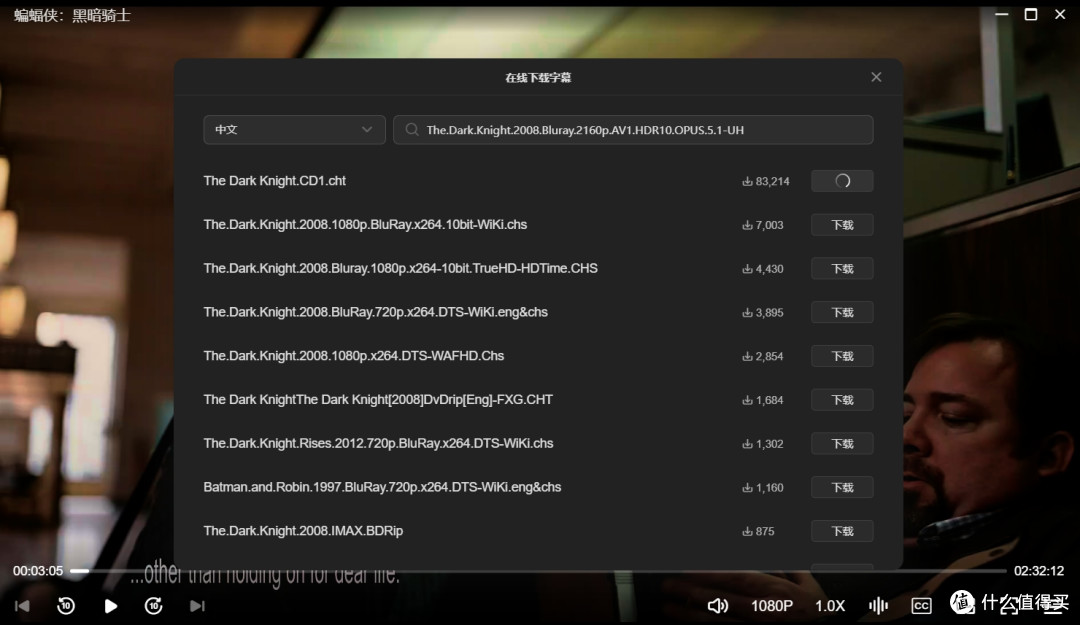Go to previous video
The image size is (1080, 625).
tap(22, 606)
